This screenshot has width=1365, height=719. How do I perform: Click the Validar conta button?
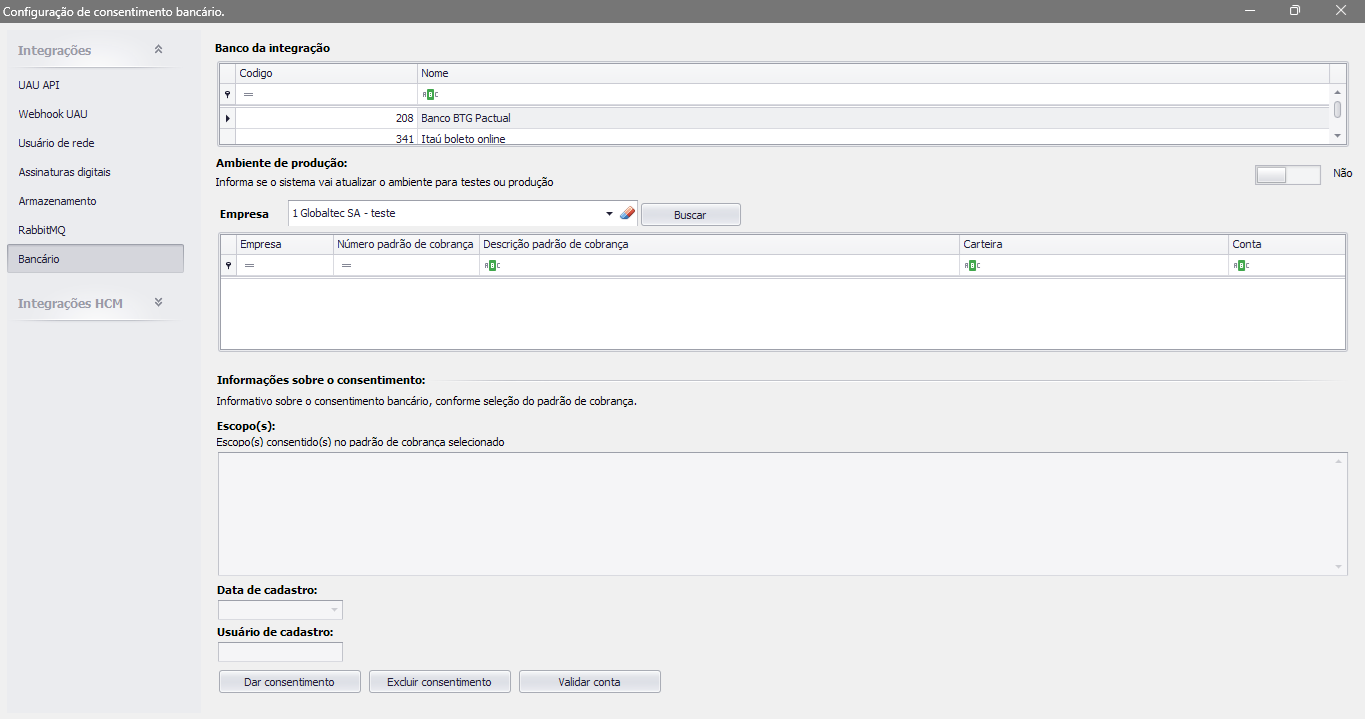click(x=589, y=682)
